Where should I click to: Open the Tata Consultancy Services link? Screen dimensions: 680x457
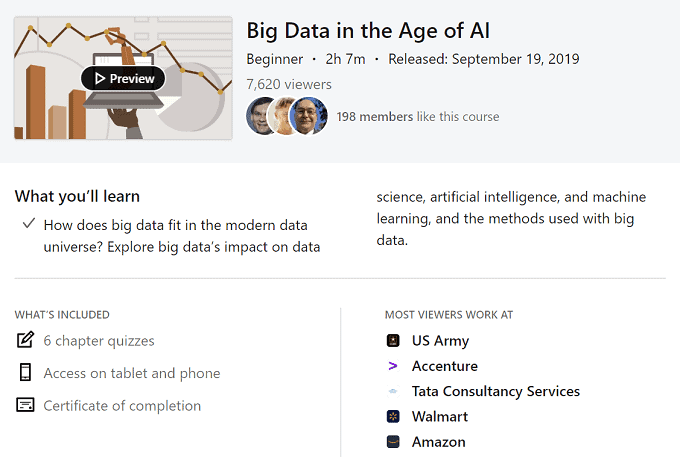495,391
